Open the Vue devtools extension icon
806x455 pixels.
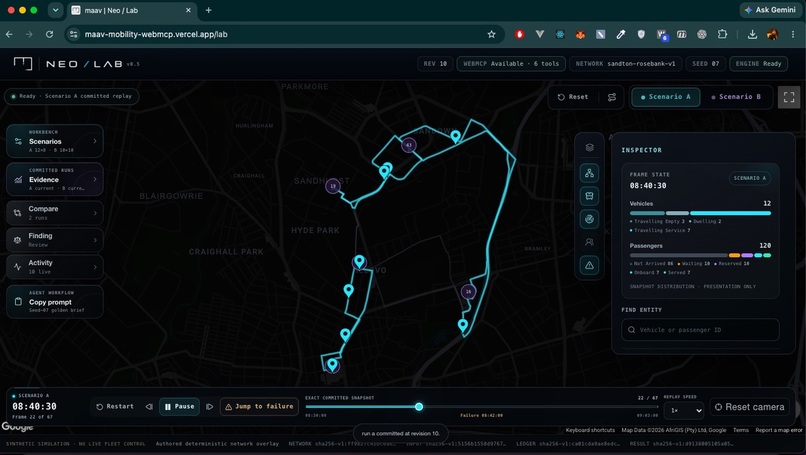pyautogui.click(x=540, y=34)
